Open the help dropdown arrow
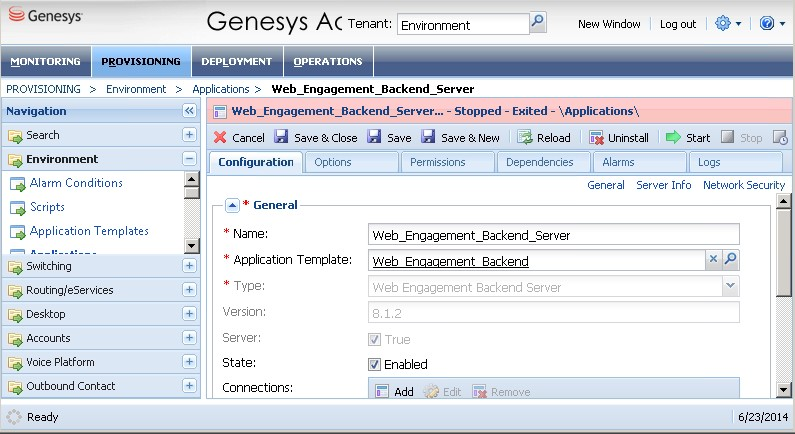Screen dimensions: 795x434 point(782,24)
